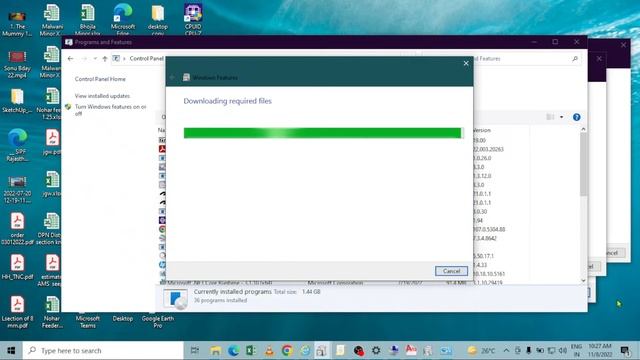This screenshot has height=360, width=640.
Task: Open File Explorer from taskbar
Action: (x=216, y=351)
